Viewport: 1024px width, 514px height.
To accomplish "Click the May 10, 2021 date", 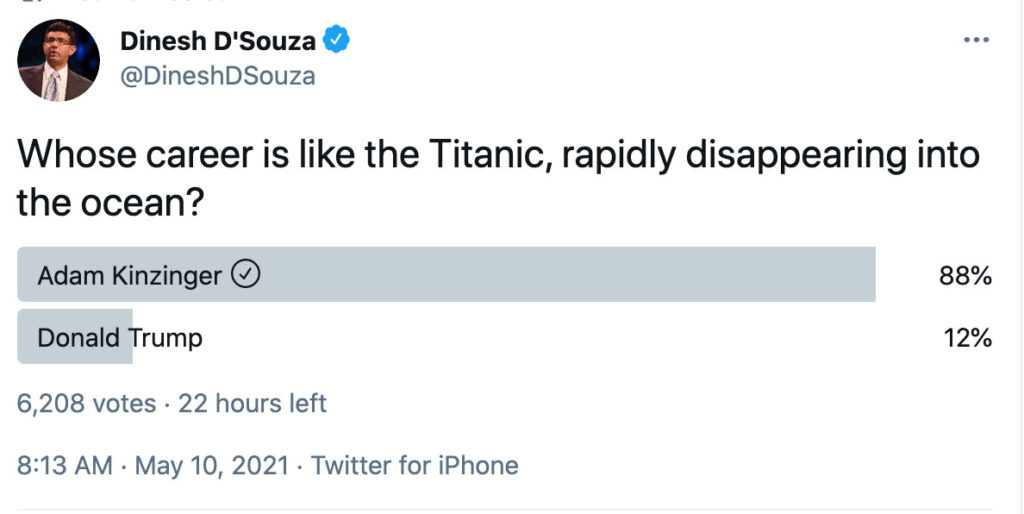I will pyautogui.click(x=212, y=465).
